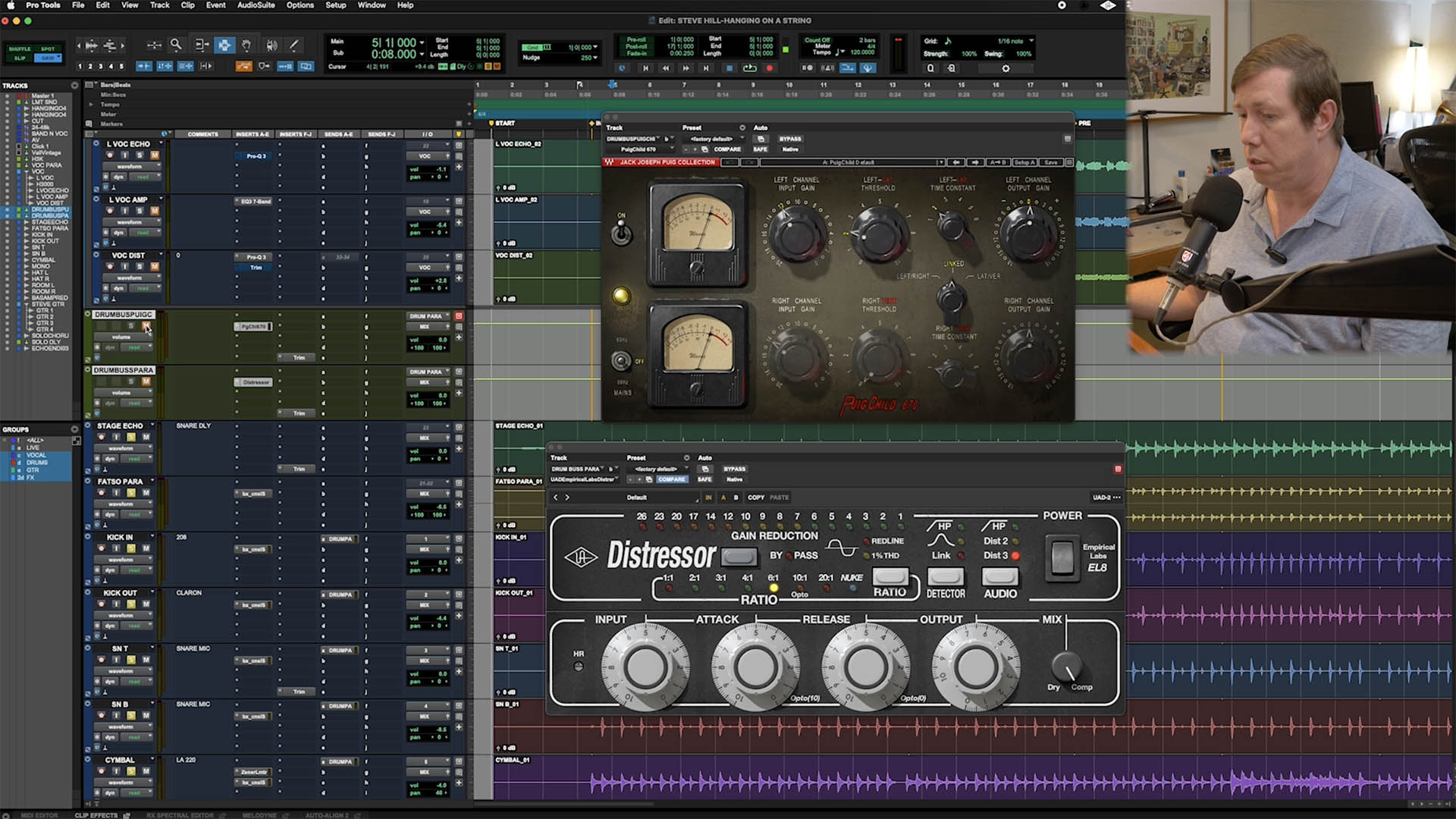Open Grid value 1/16 note dropdown
The width and height of the screenshot is (1456, 819).
pos(1031,41)
